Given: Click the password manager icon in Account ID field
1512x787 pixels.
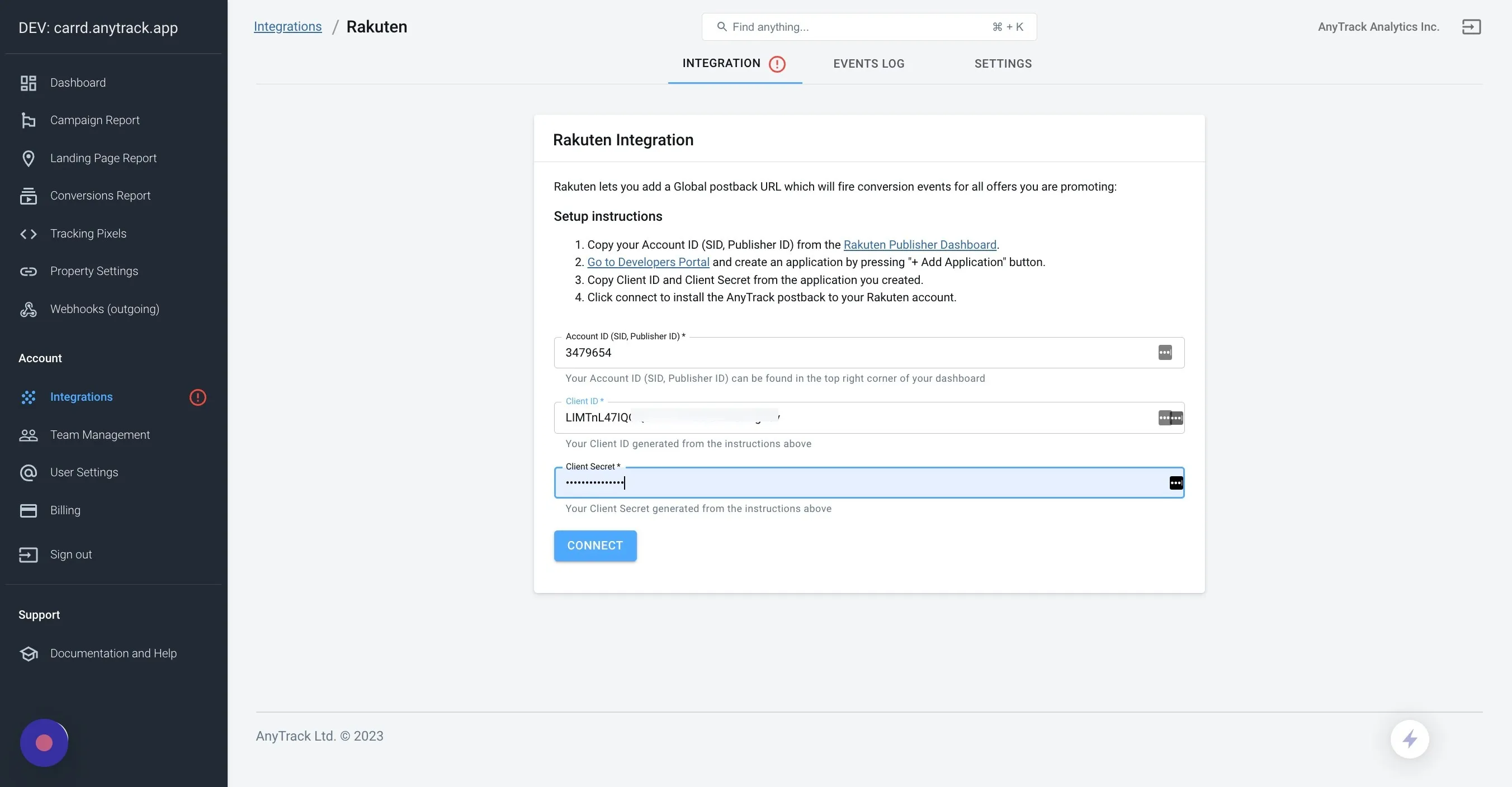Looking at the screenshot, I should pos(1165,353).
